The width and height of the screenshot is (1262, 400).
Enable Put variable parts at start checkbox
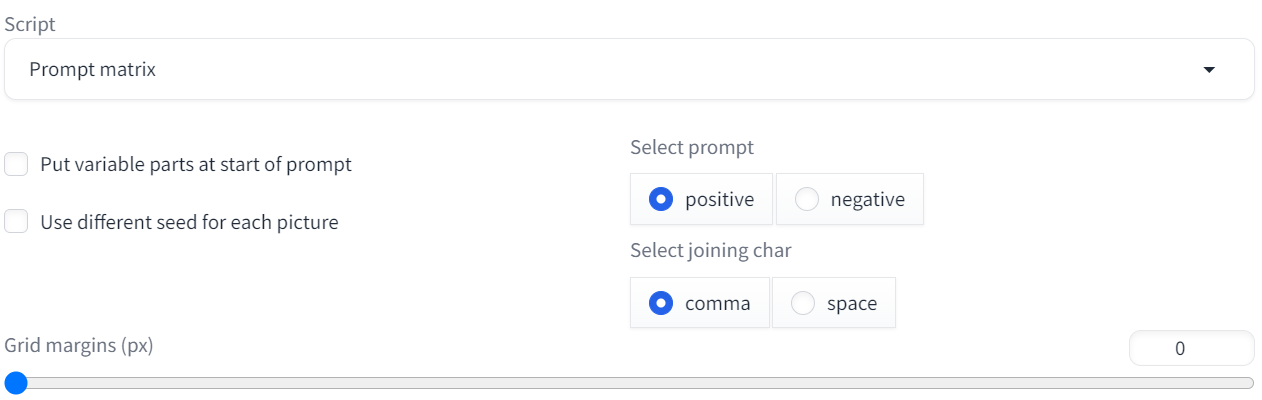click(x=16, y=164)
